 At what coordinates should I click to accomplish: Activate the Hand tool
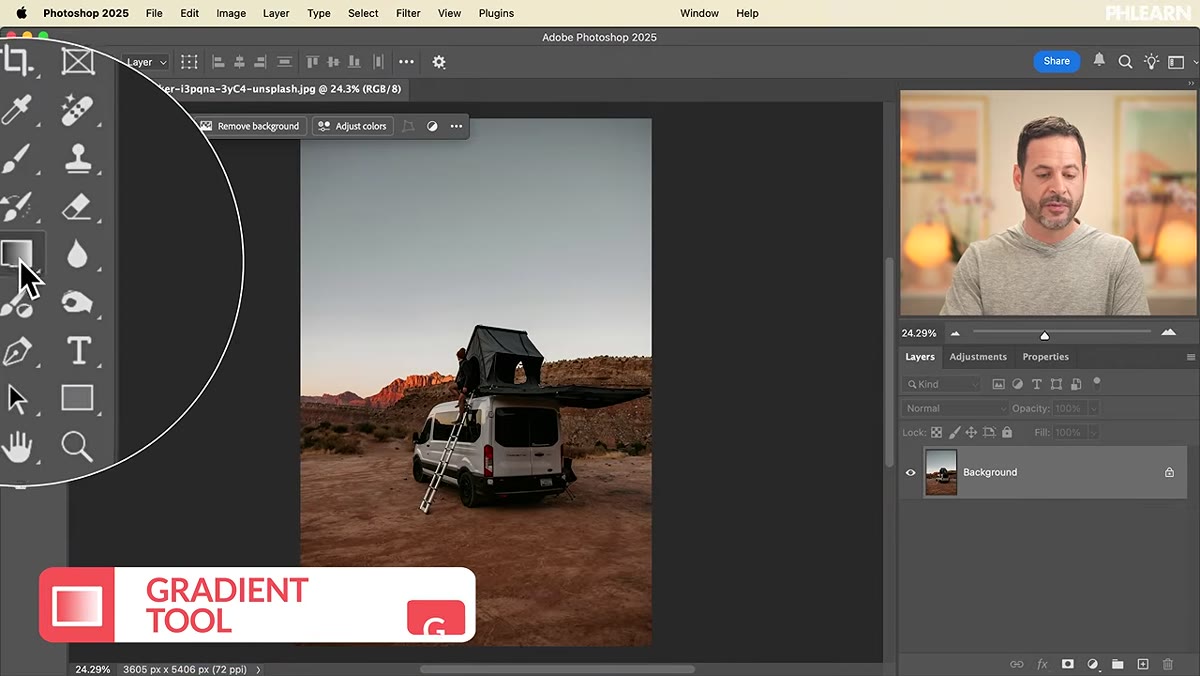point(16,447)
